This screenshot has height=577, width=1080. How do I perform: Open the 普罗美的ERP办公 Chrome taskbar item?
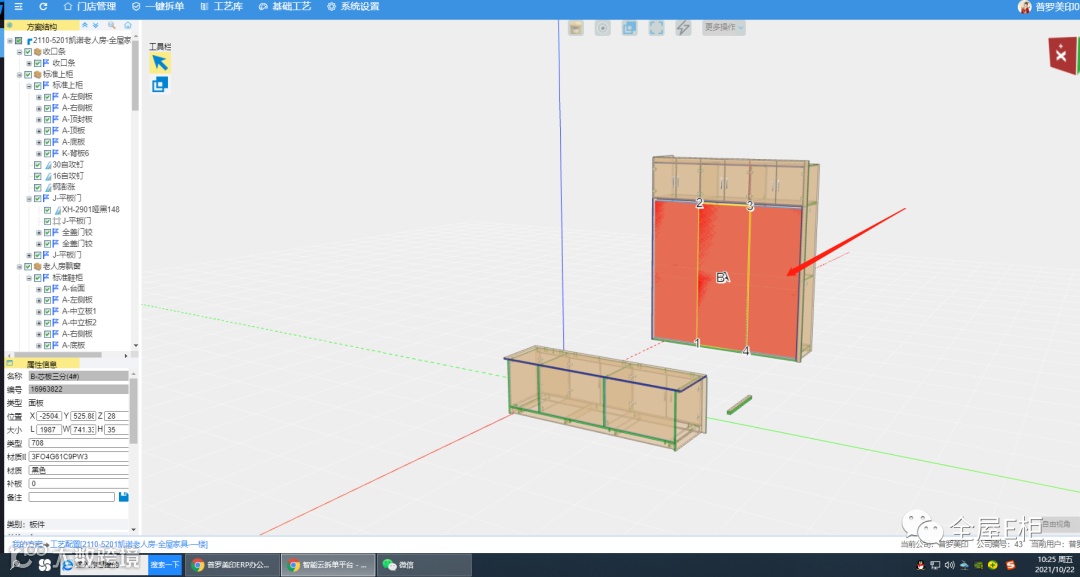(x=234, y=565)
